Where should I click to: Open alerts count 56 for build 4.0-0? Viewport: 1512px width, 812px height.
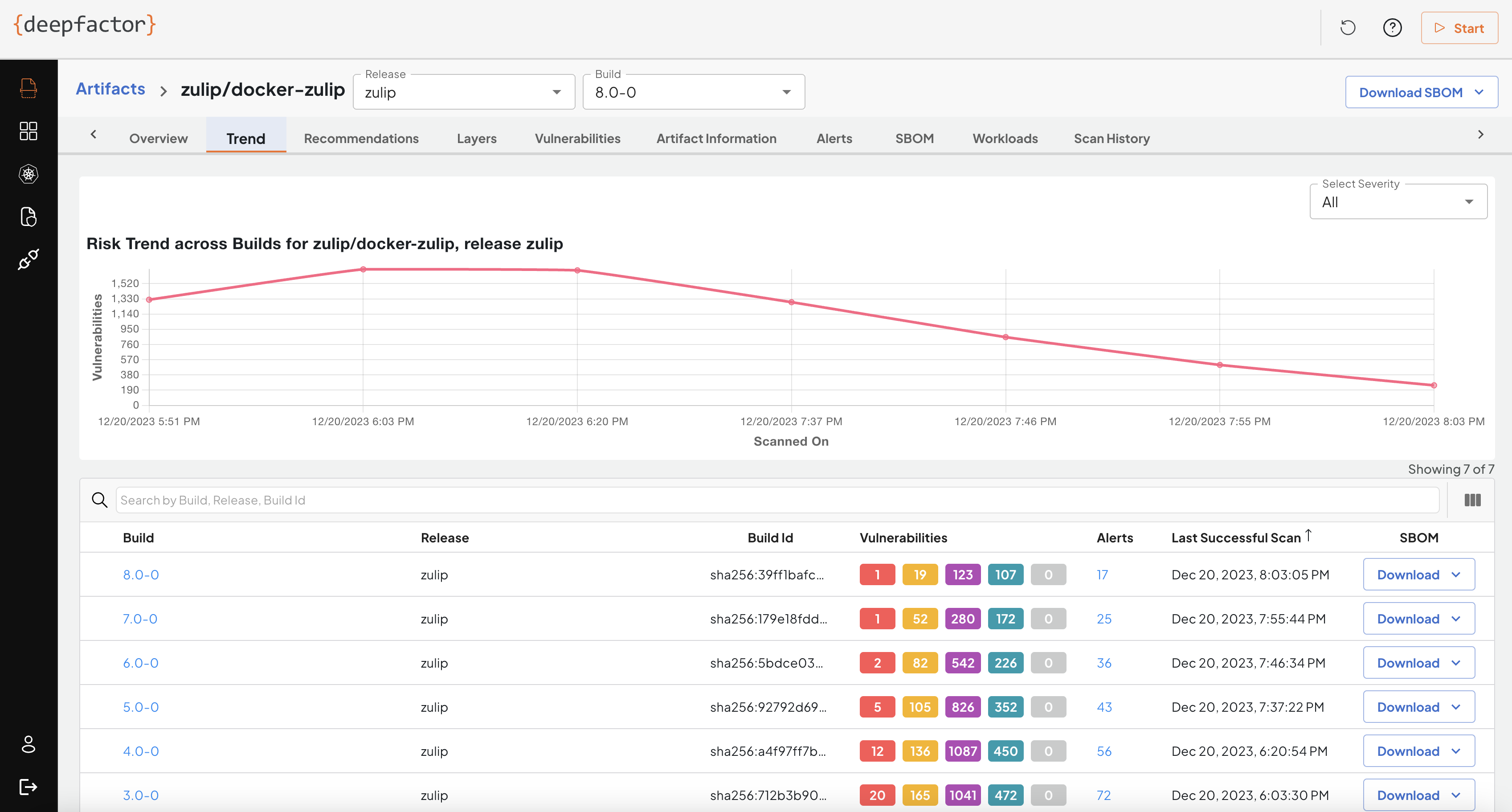pos(1104,751)
